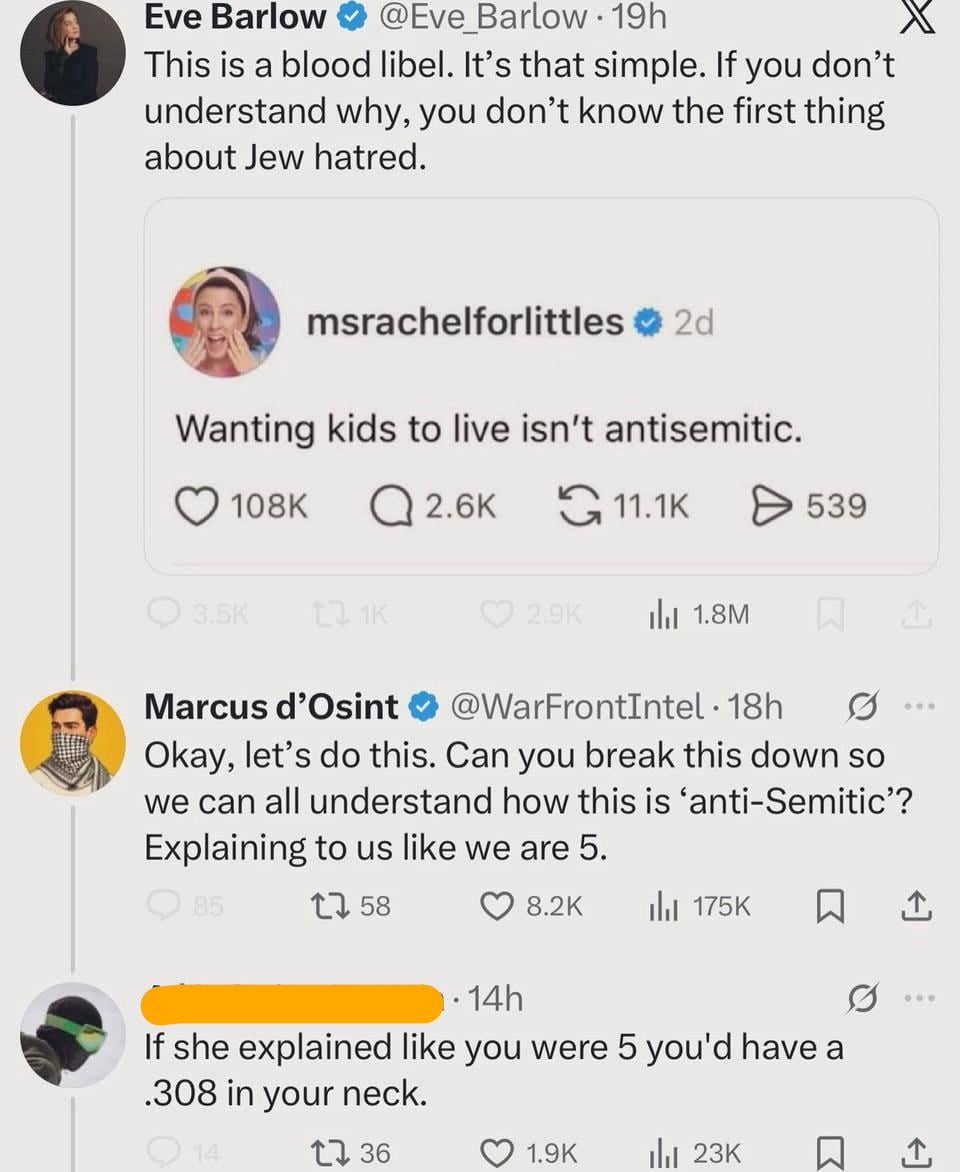Click the Eve Barlow display name
The width and height of the screenshot is (960, 1172).
(236, 17)
